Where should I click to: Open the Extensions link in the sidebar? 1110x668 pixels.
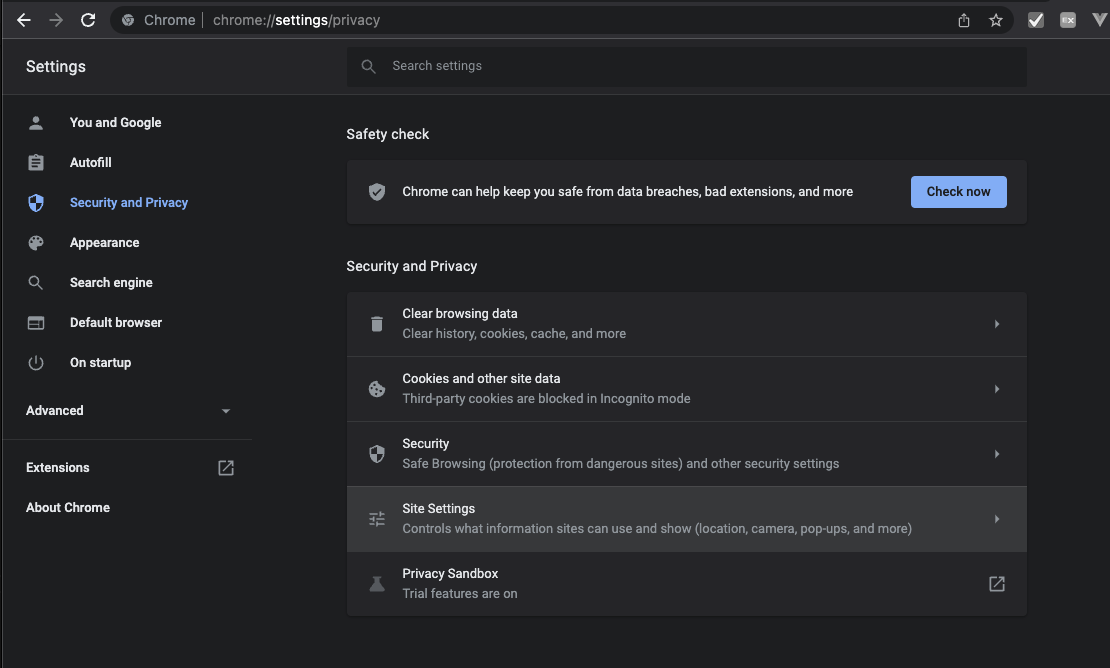[57, 468]
